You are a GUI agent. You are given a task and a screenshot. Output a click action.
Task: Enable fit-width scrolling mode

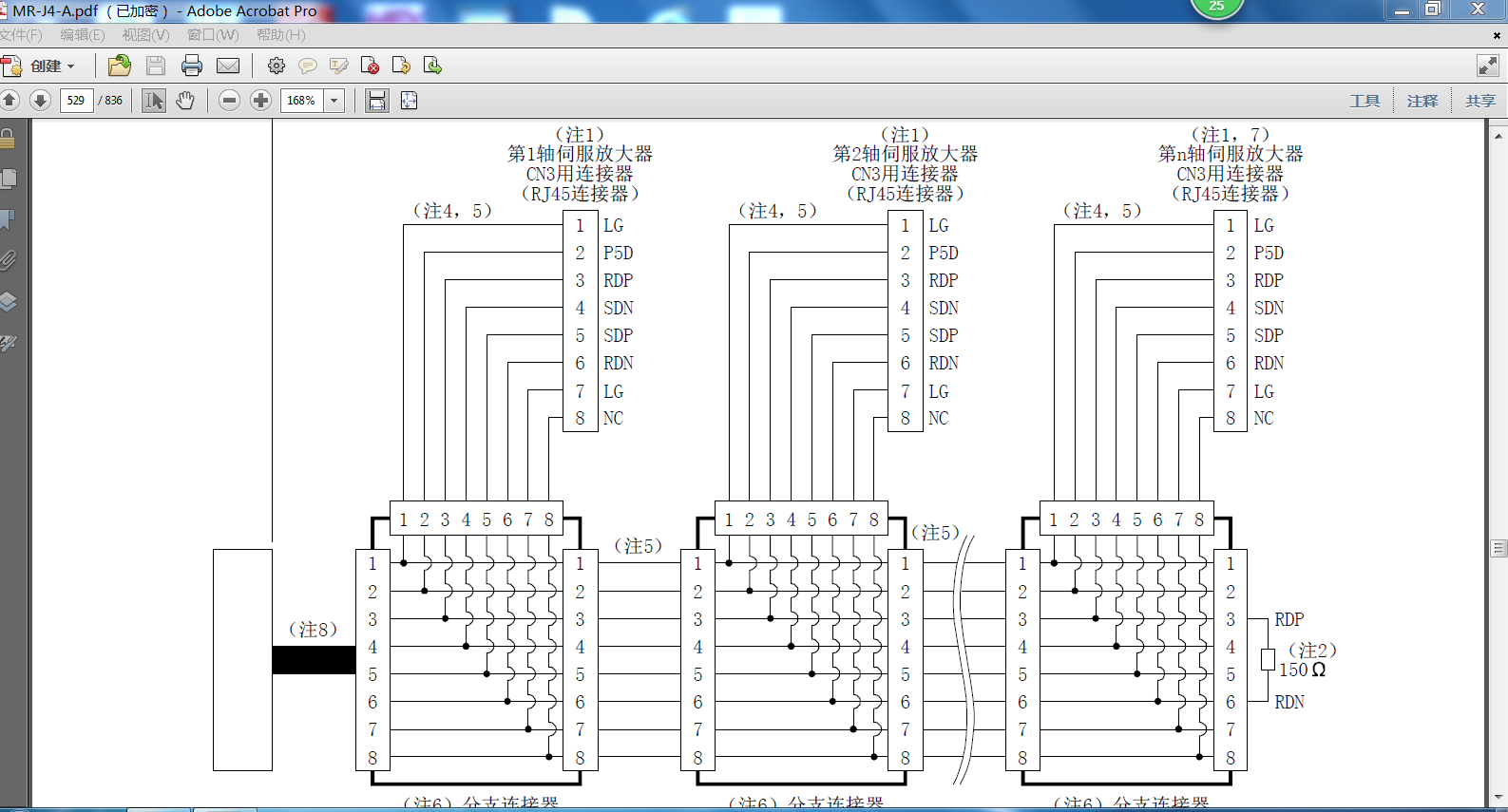click(x=377, y=101)
